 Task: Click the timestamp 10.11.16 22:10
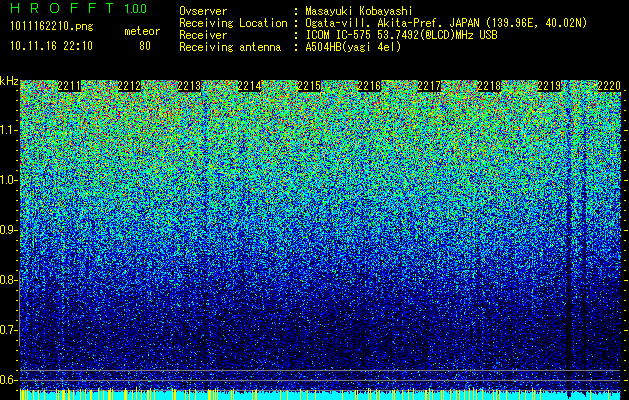tap(51, 46)
